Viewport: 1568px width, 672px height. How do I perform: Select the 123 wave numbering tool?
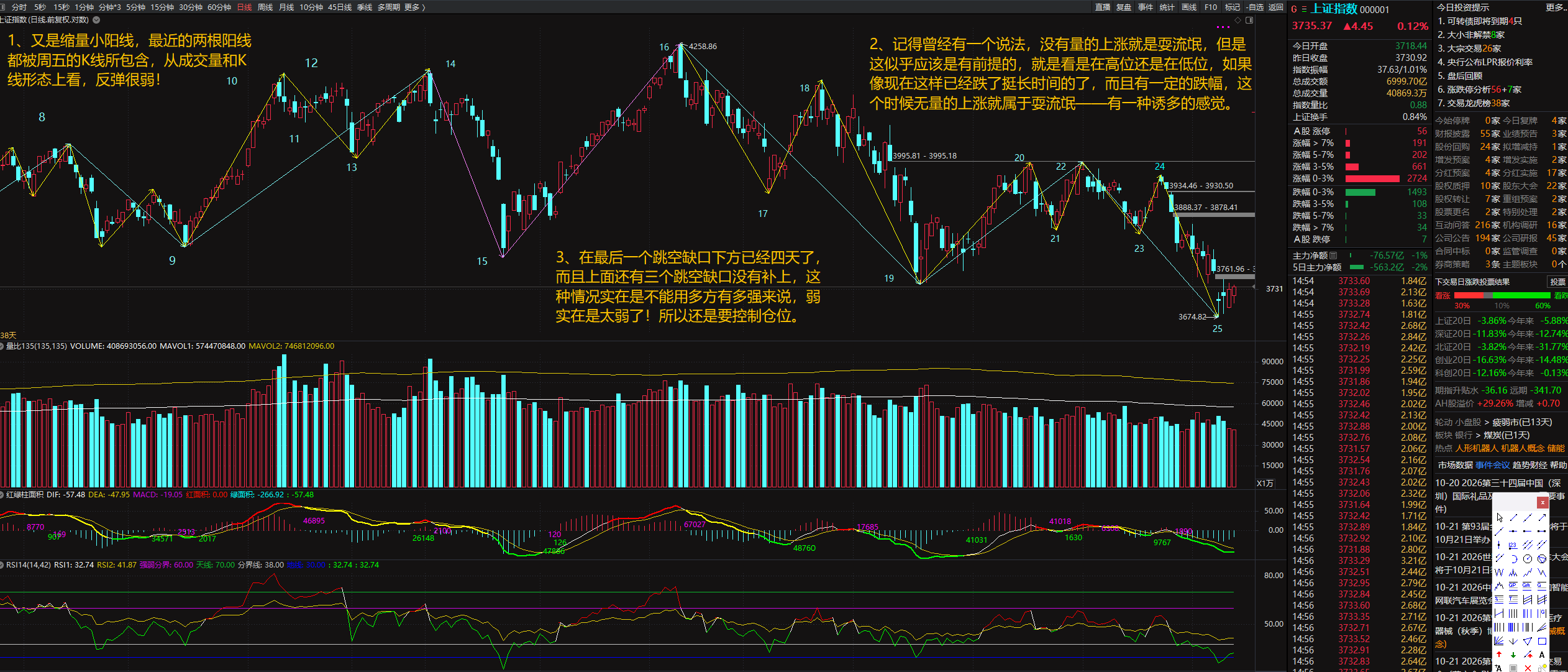(x=1513, y=545)
